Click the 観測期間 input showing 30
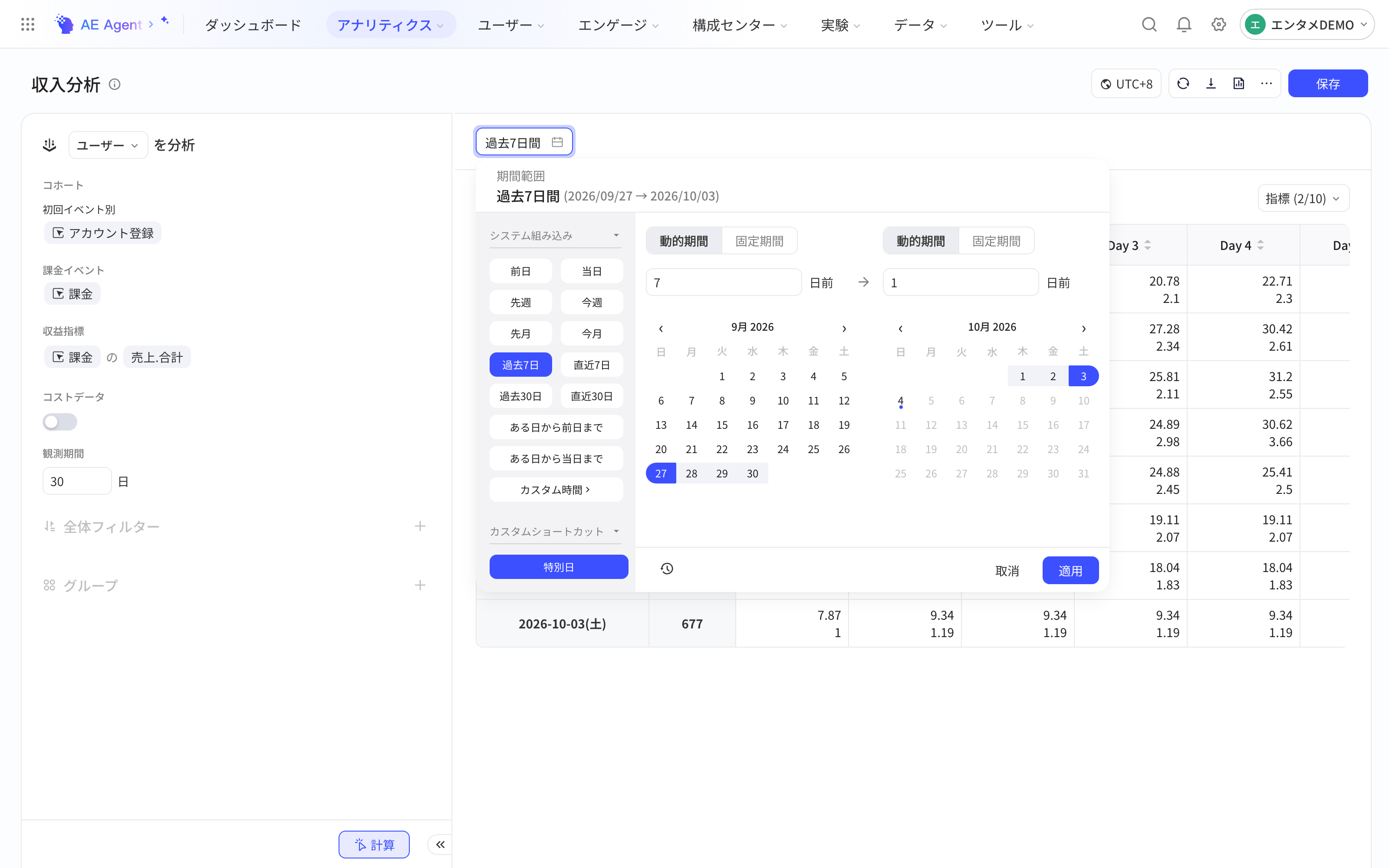 (77, 481)
